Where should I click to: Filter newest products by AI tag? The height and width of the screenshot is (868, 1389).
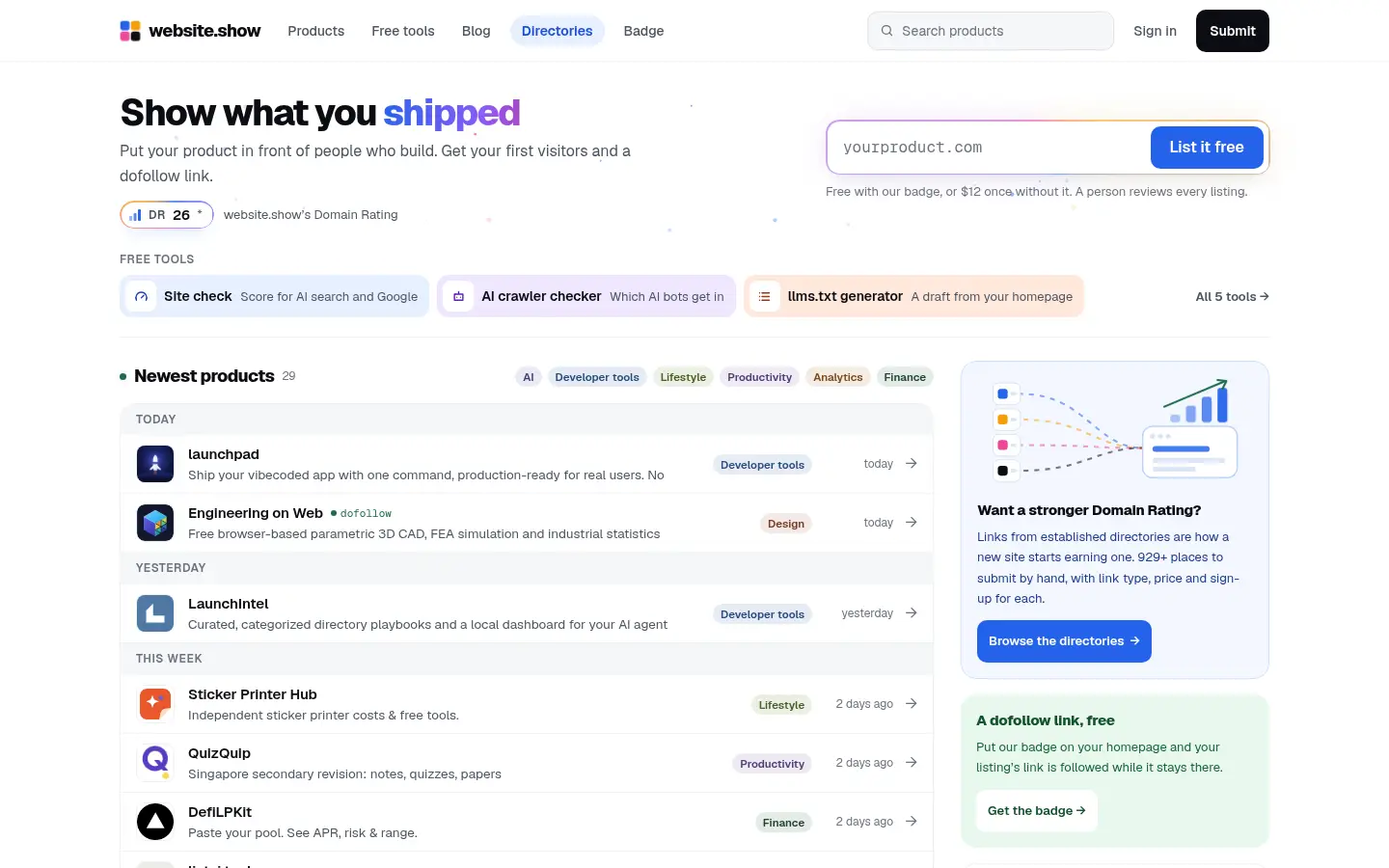[x=529, y=377]
